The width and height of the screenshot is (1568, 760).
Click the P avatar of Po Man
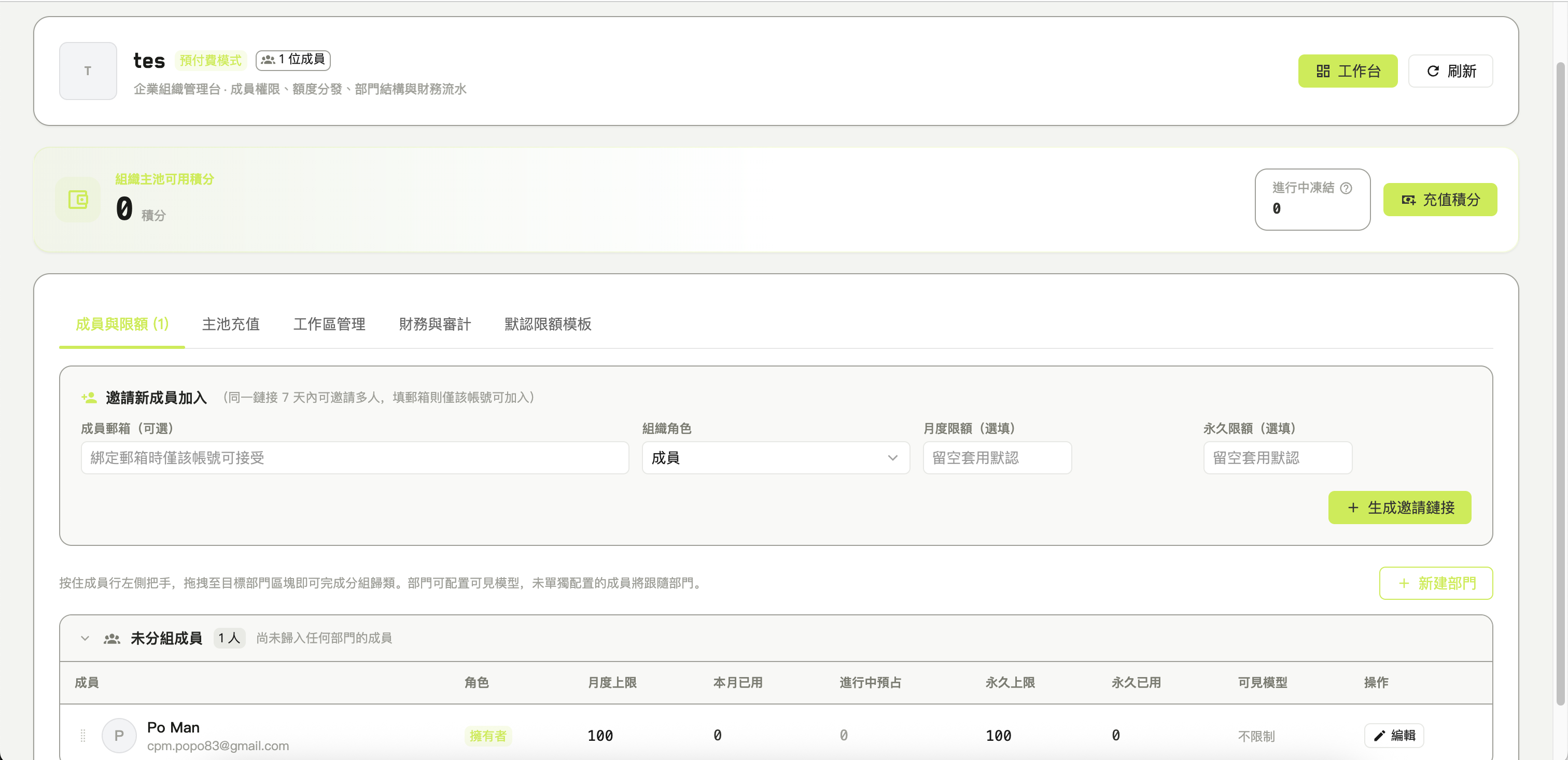119,736
